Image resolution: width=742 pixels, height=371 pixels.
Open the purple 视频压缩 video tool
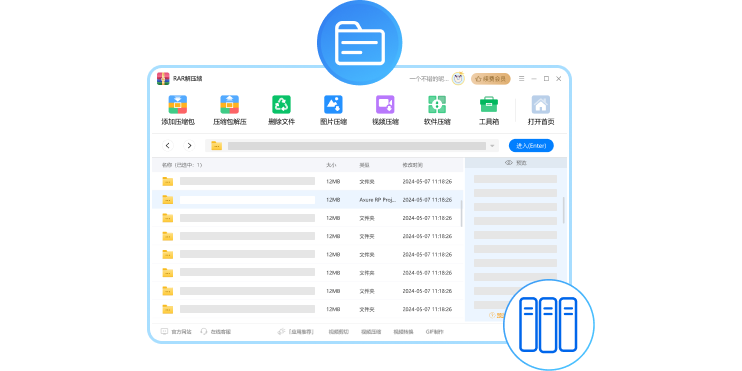coord(385,105)
